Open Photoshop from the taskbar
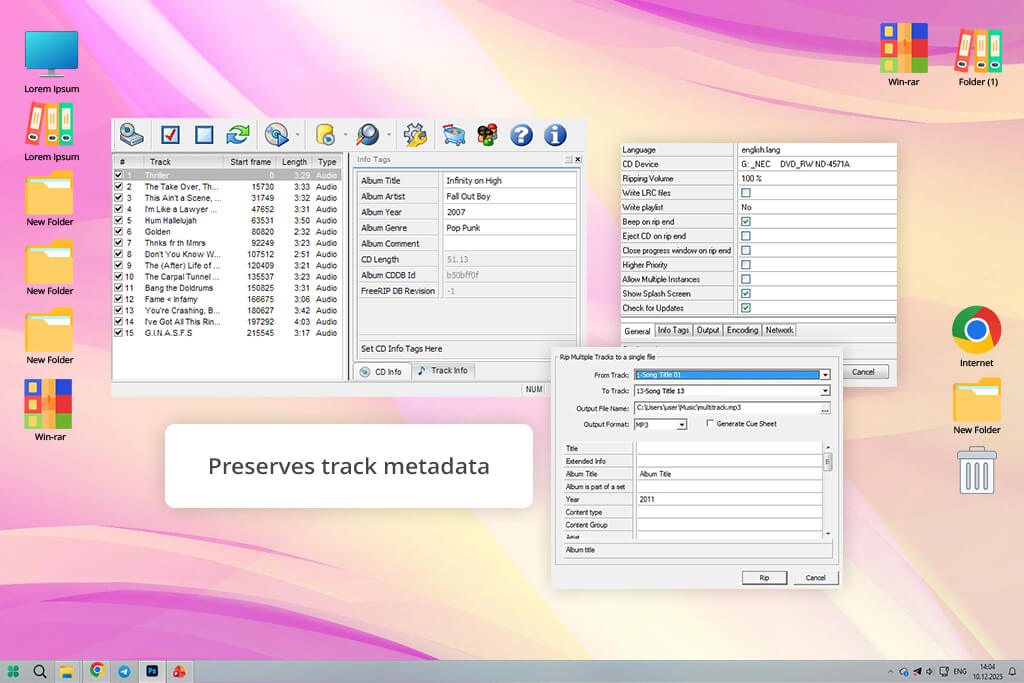This screenshot has height=683, width=1024. click(152, 671)
